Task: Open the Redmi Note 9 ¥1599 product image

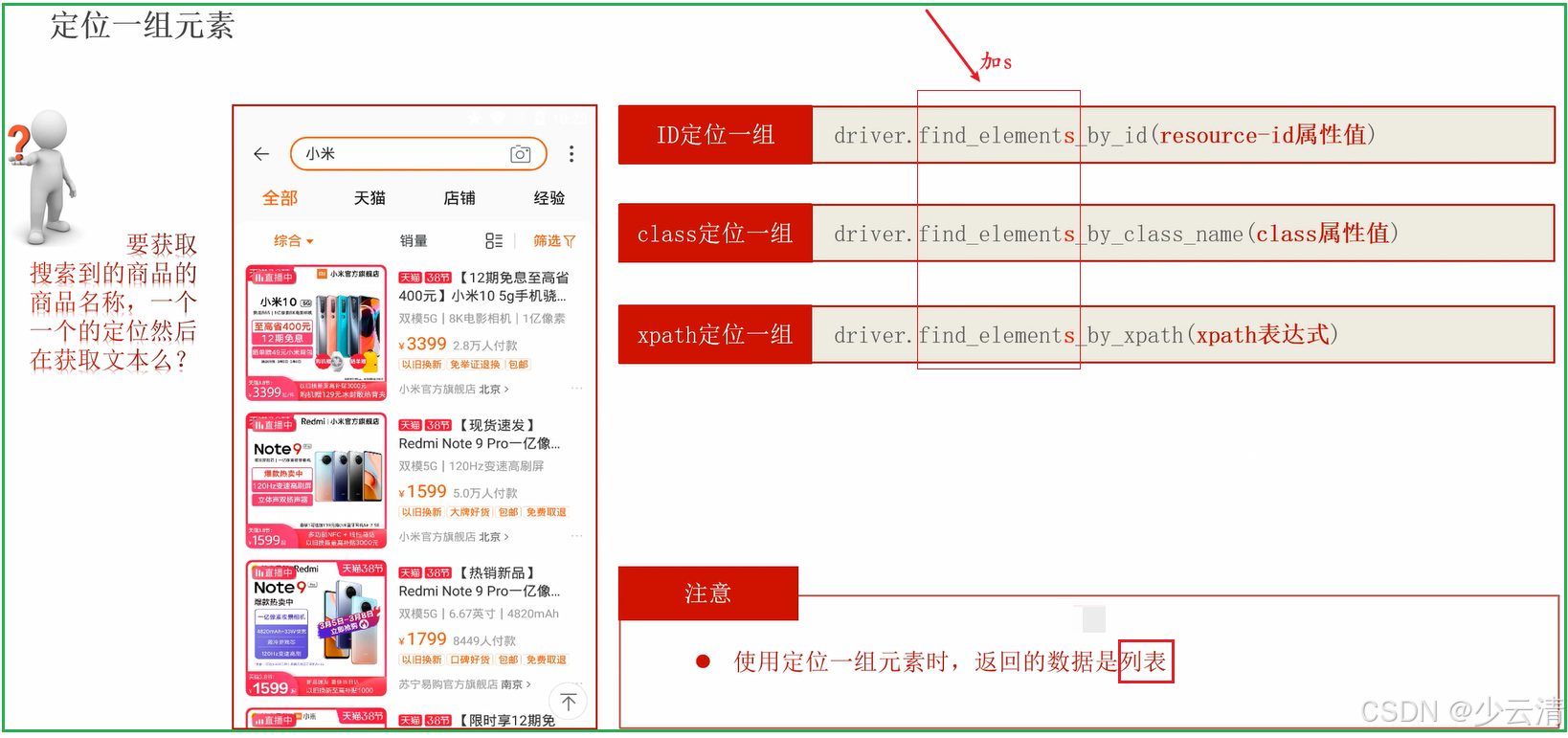Action: pyautogui.click(x=317, y=481)
